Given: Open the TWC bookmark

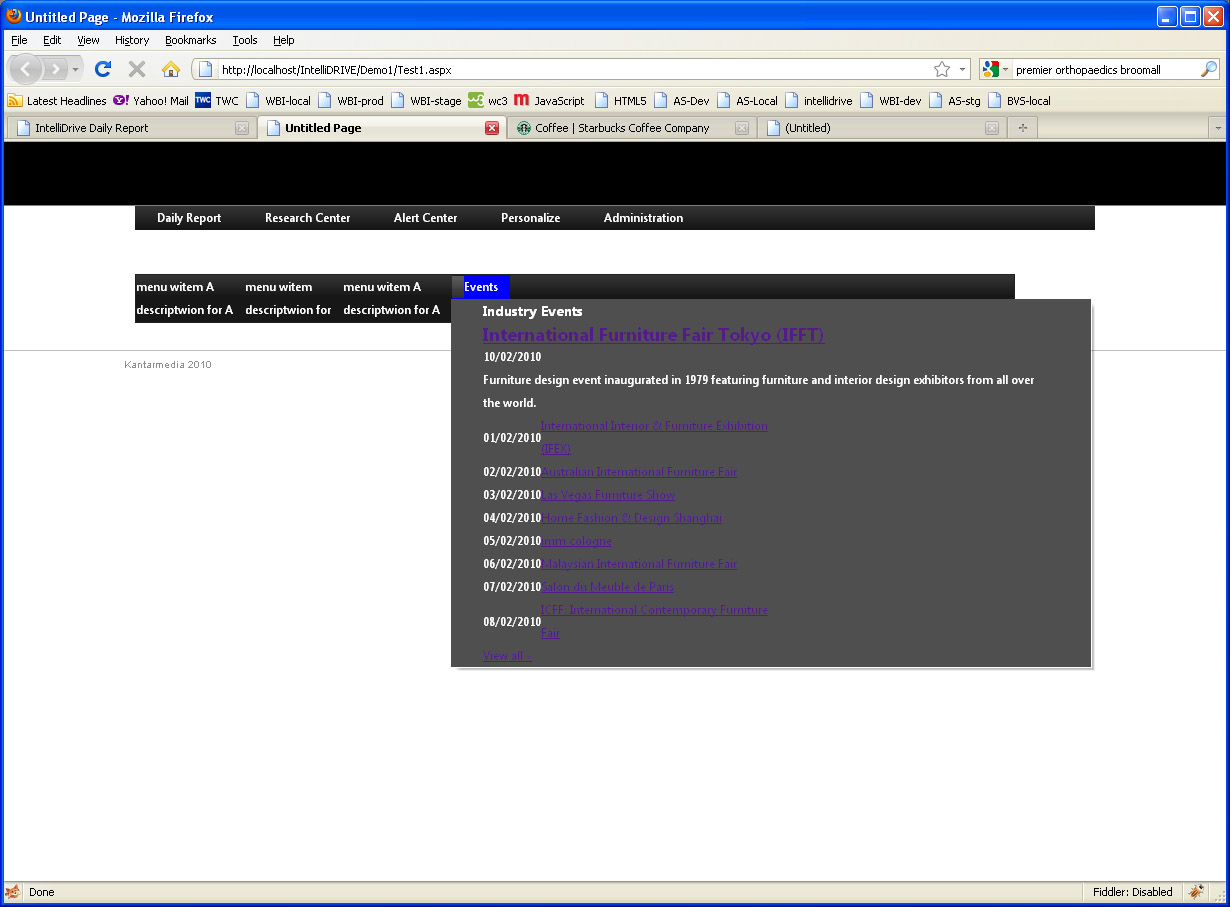Looking at the screenshot, I should pyautogui.click(x=217, y=100).
